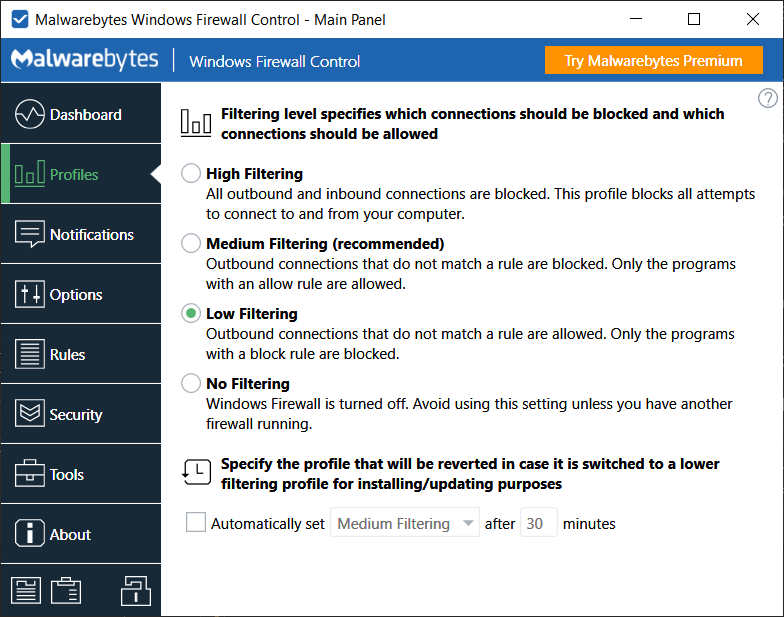This screenshot has width=784, height=617.
Task: Click the document log icon at bottom left
Action: pos(26,590)
